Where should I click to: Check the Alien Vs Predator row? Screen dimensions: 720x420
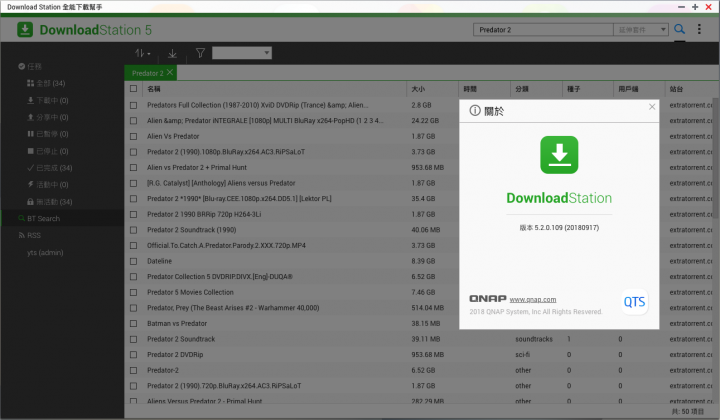pyautogui.click(x=133, y=136)
